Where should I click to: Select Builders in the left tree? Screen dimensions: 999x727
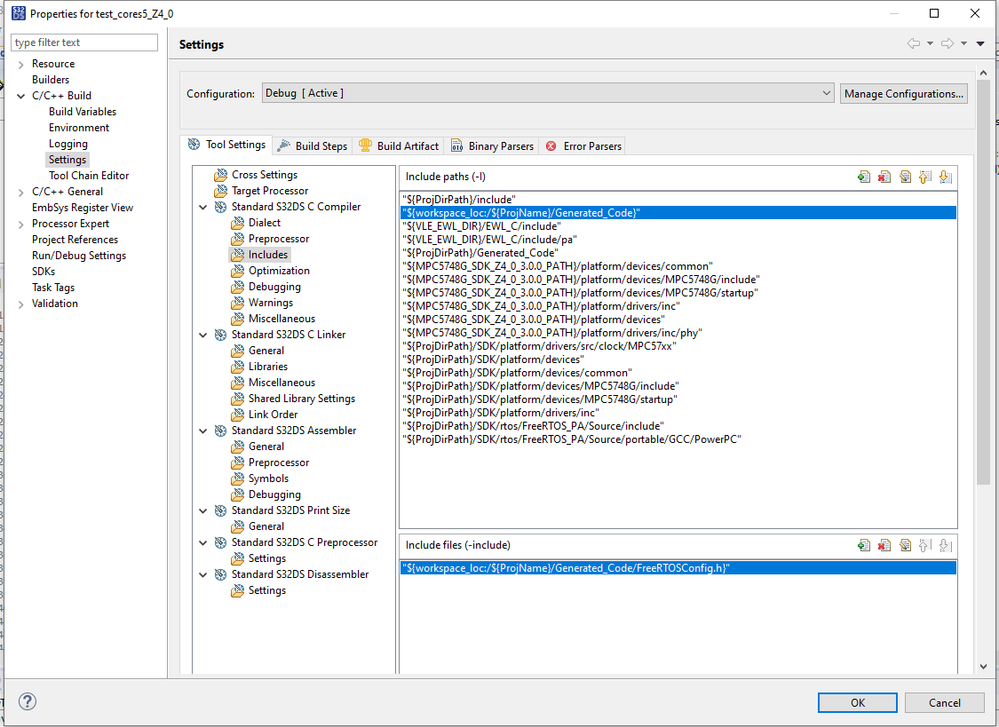pos(50,80)
